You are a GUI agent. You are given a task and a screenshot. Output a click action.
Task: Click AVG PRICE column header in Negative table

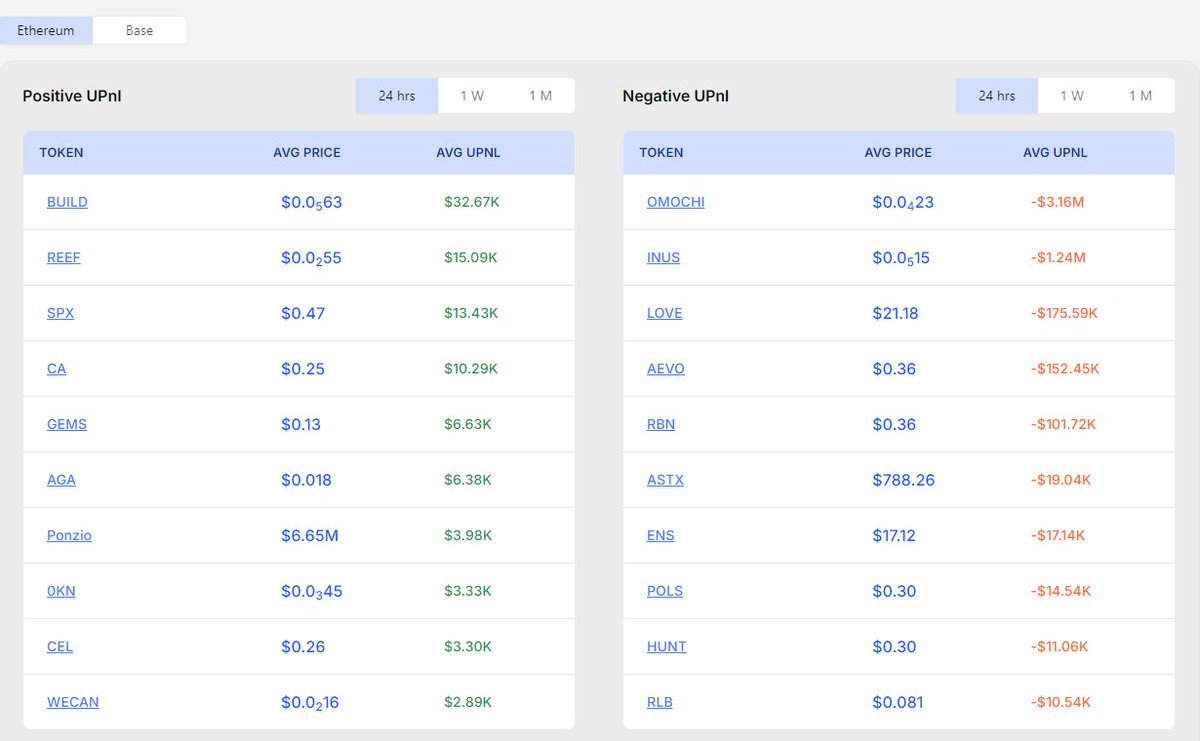[x=898, y=153]
